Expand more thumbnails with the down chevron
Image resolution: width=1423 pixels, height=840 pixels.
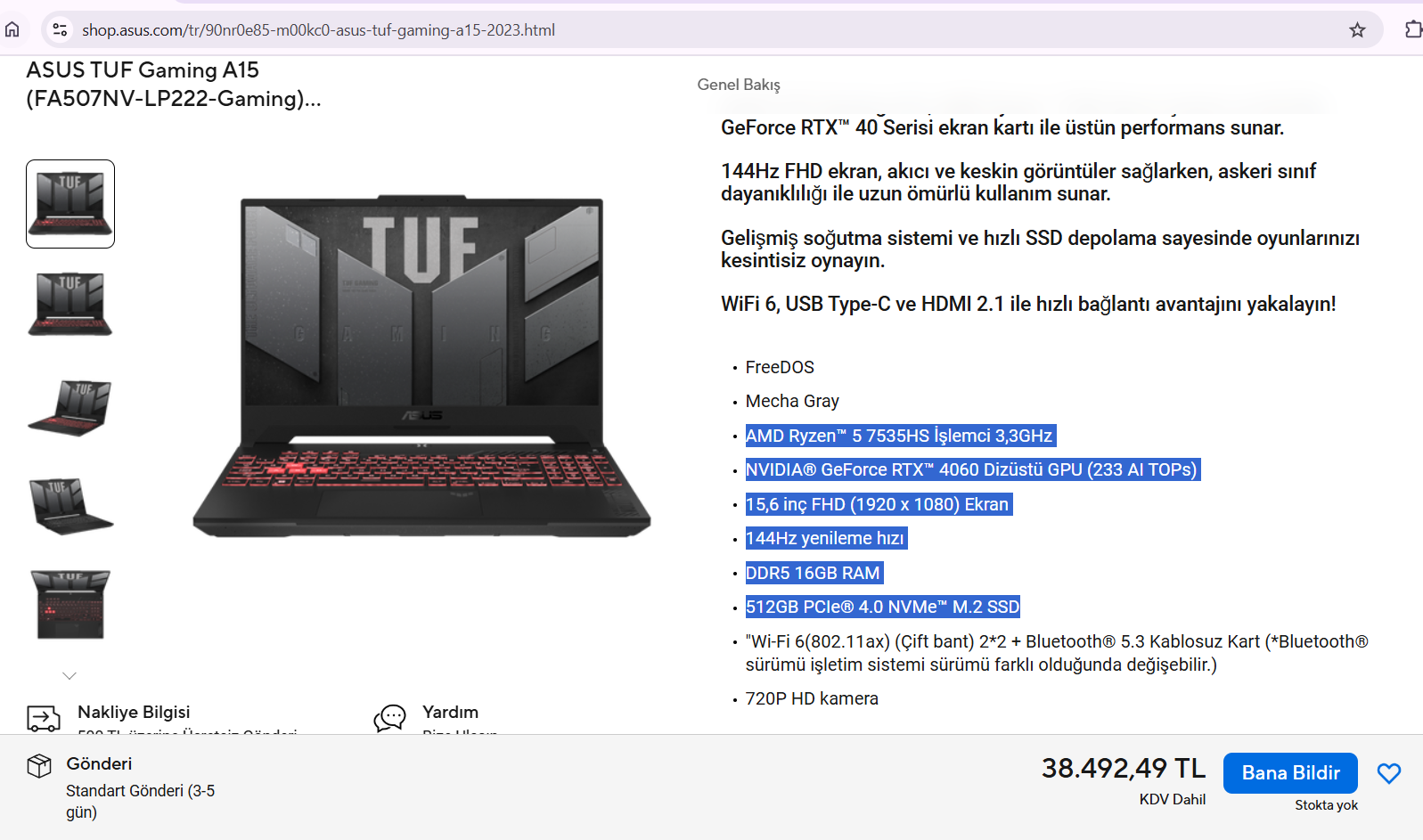click(x=70, y=675)
